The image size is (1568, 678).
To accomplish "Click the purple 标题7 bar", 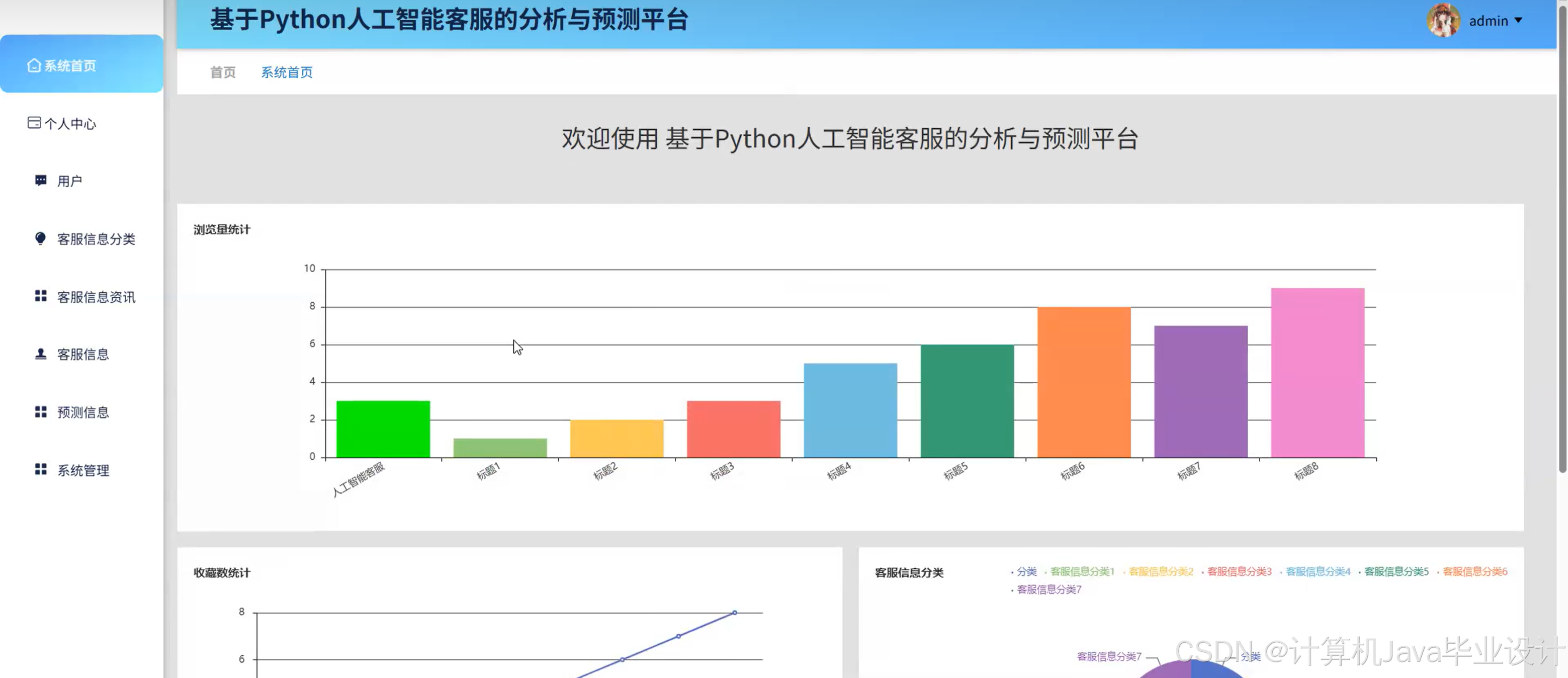I will coord(1201,391).
